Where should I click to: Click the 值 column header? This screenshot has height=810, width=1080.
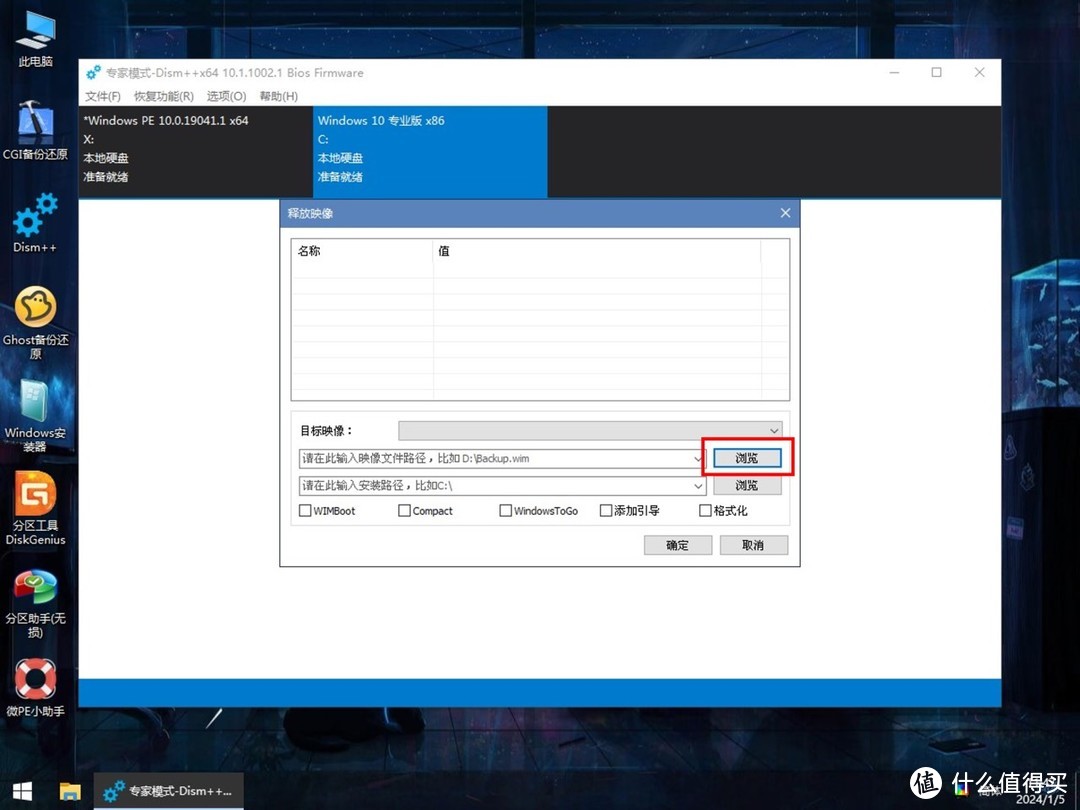tap(596, 251)
